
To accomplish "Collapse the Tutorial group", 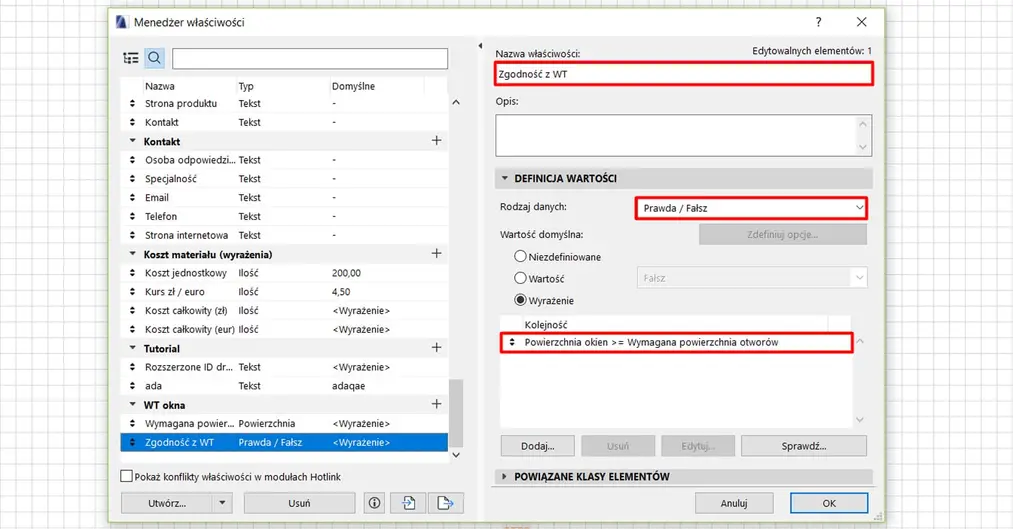I will (x=132, y=347).
